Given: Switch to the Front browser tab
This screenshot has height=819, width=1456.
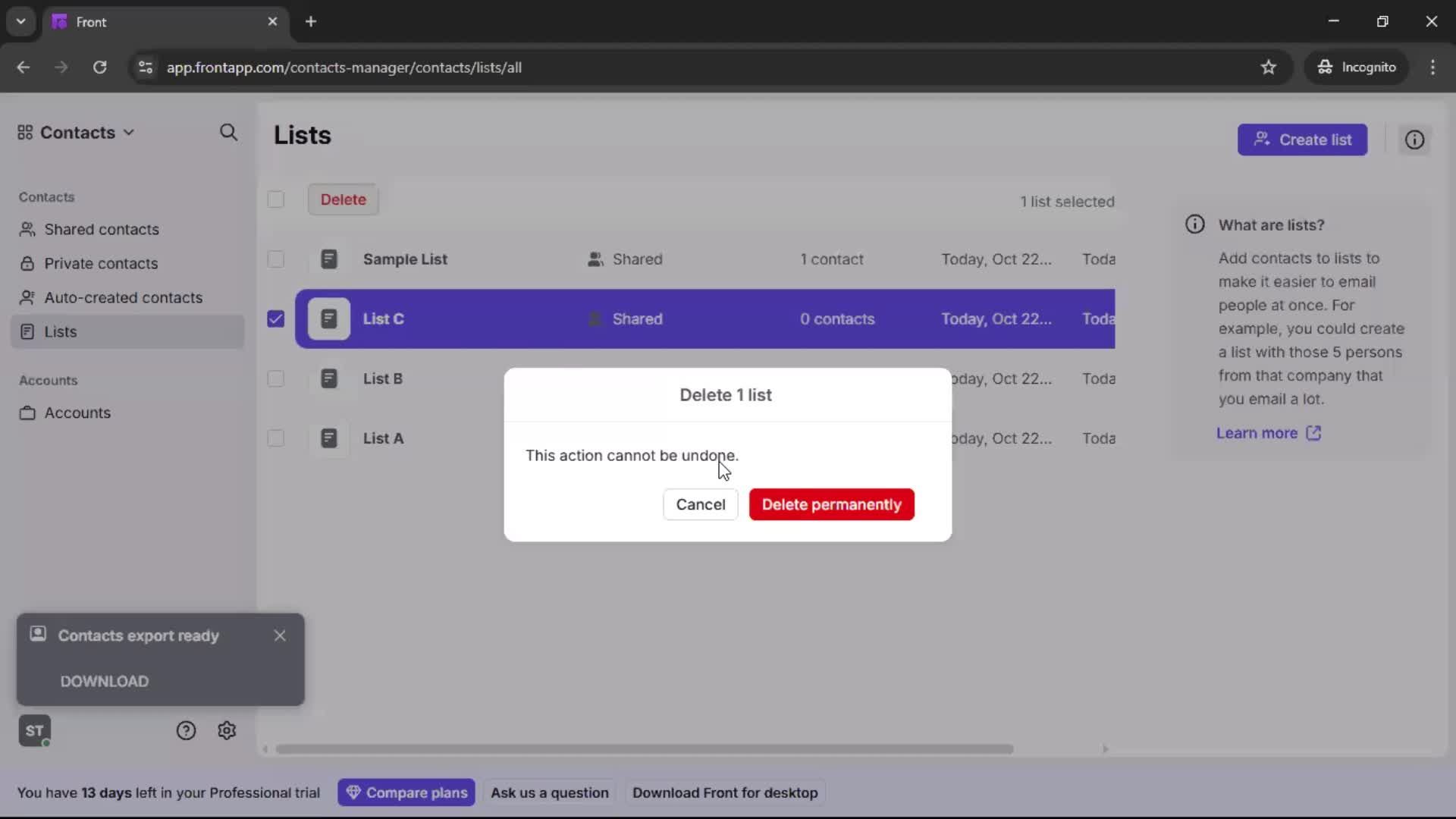Looking at the screenshot, I should 136,21.
